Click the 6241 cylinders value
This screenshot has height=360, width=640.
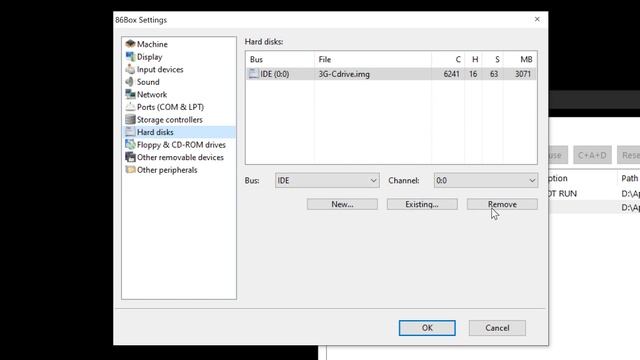(451, 74)
